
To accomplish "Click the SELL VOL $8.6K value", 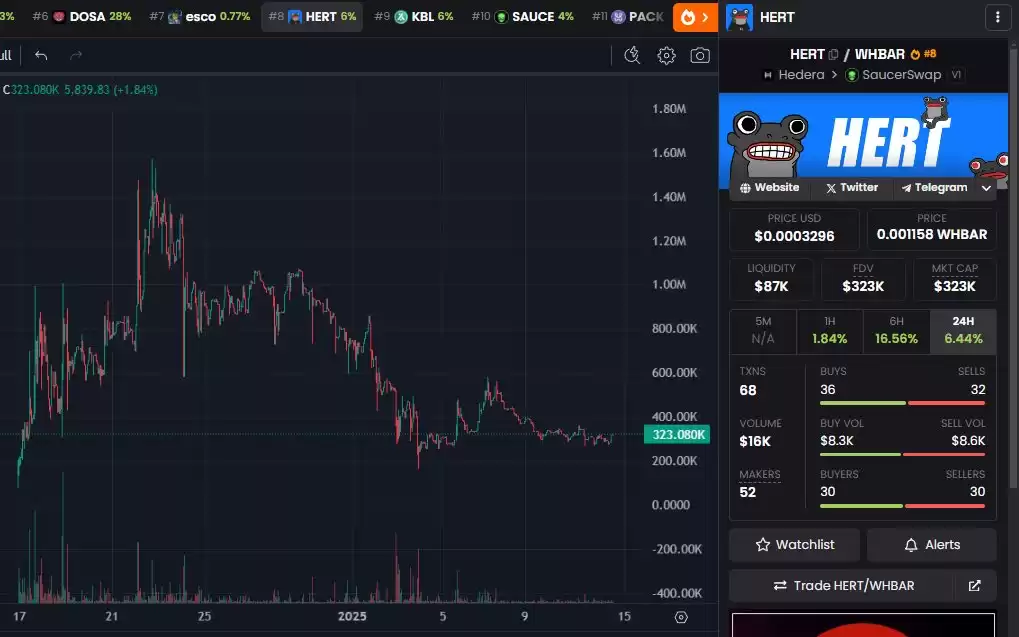I will [x=968, y=441].
